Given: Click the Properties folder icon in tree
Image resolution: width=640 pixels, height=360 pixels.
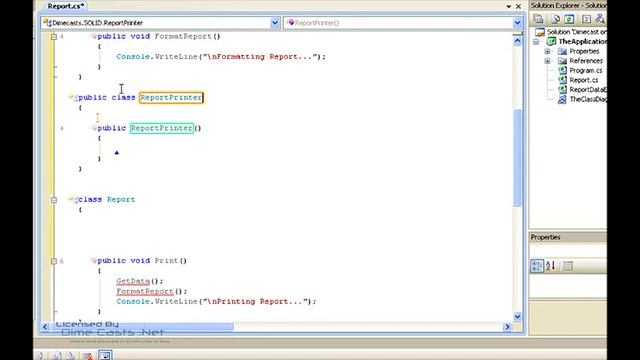Looking at the screenshot, I should coord(562,51).
